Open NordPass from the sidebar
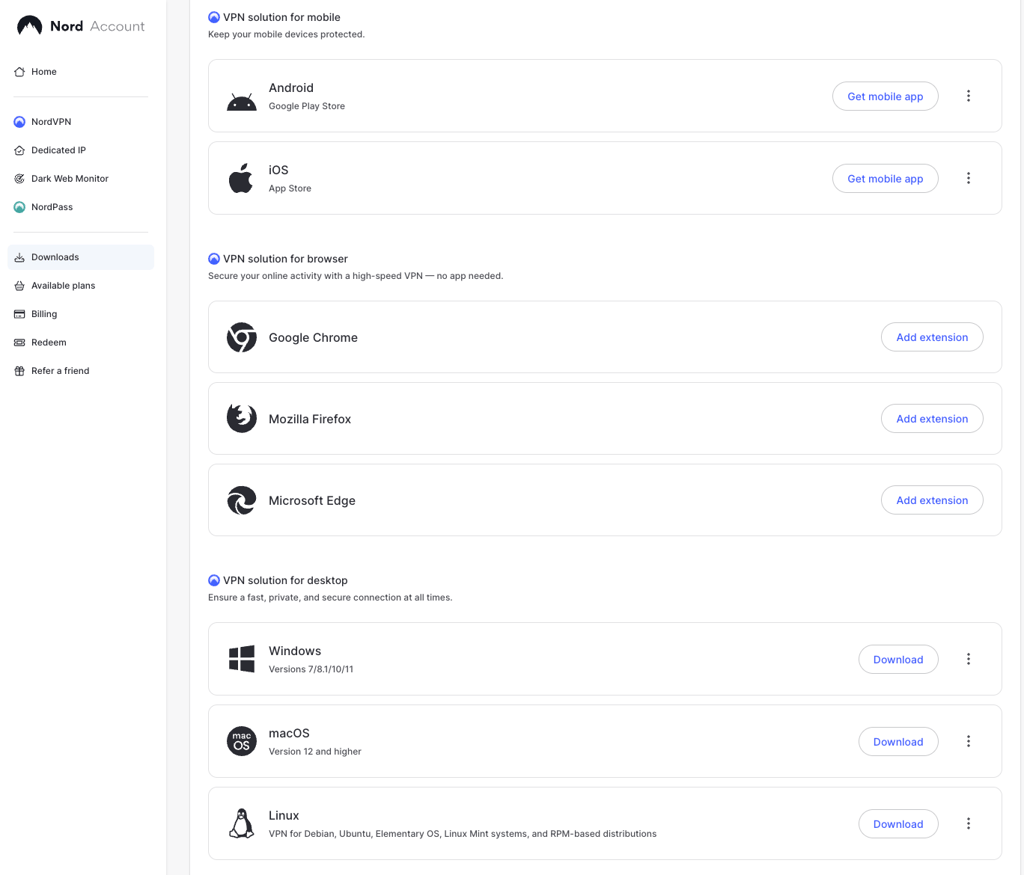Viewport: 1024px width, 875px height. pos(81,207)
